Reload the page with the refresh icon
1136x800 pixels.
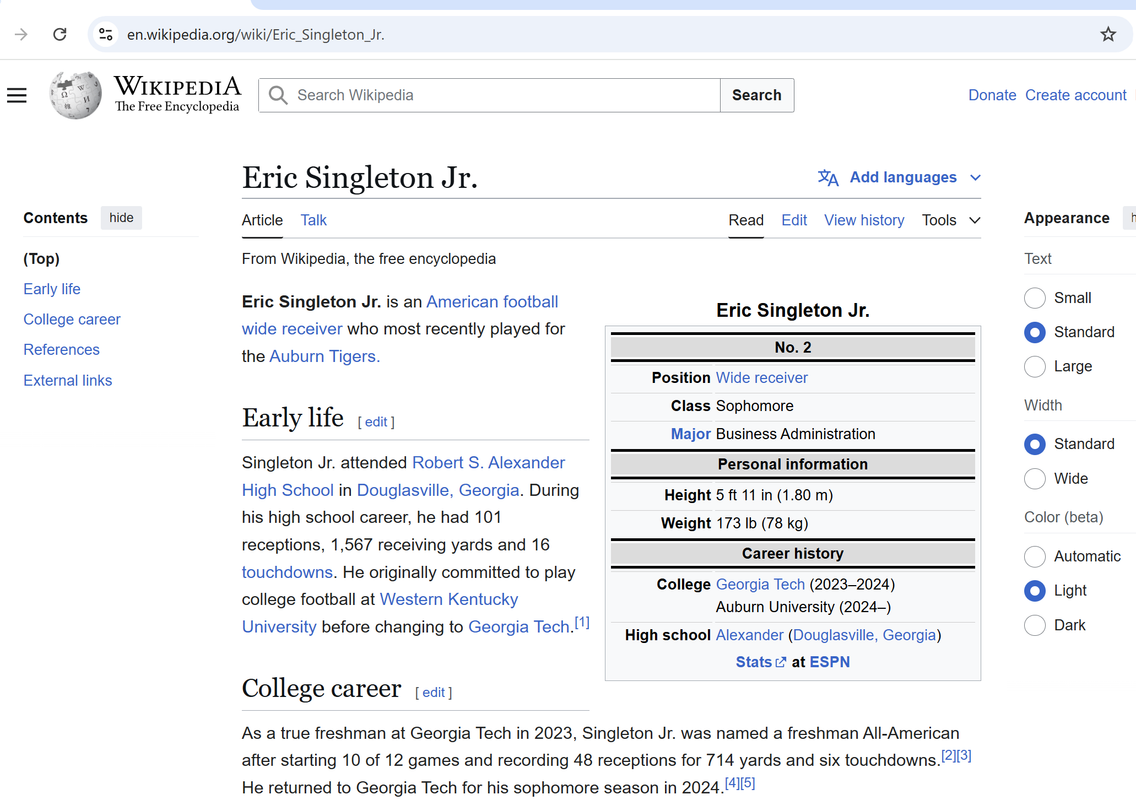pos(60,34)
